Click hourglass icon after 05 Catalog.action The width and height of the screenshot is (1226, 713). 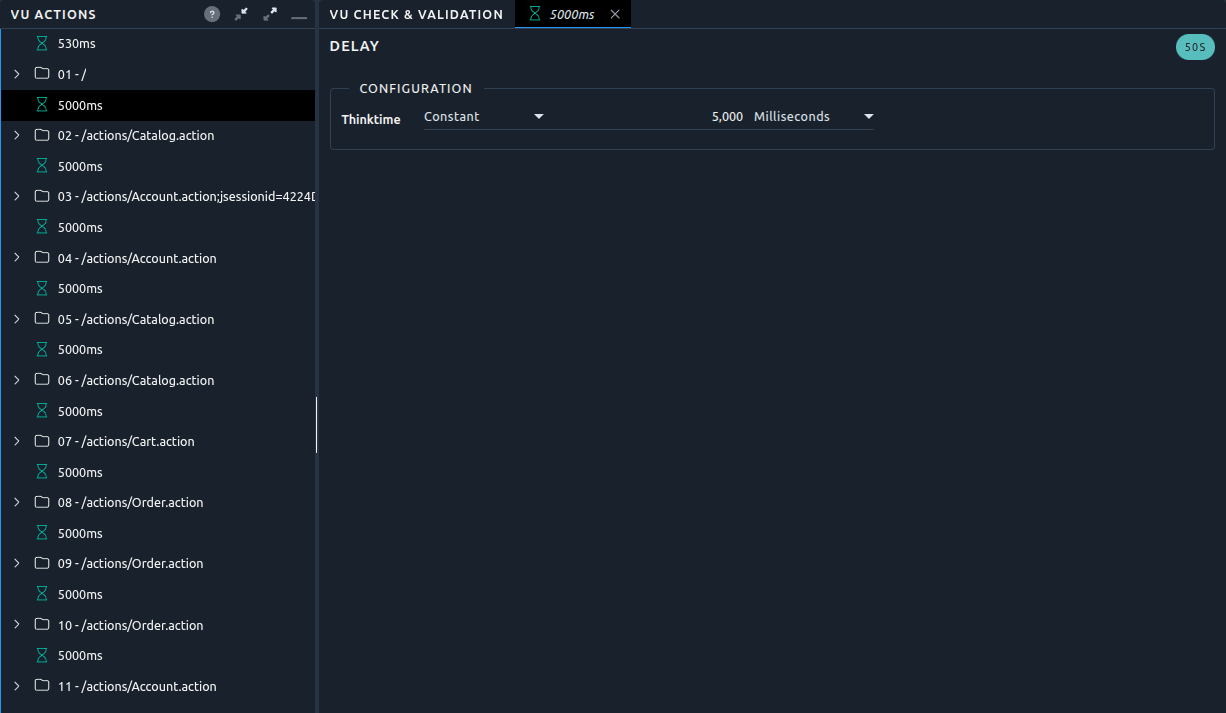point(42,349)
